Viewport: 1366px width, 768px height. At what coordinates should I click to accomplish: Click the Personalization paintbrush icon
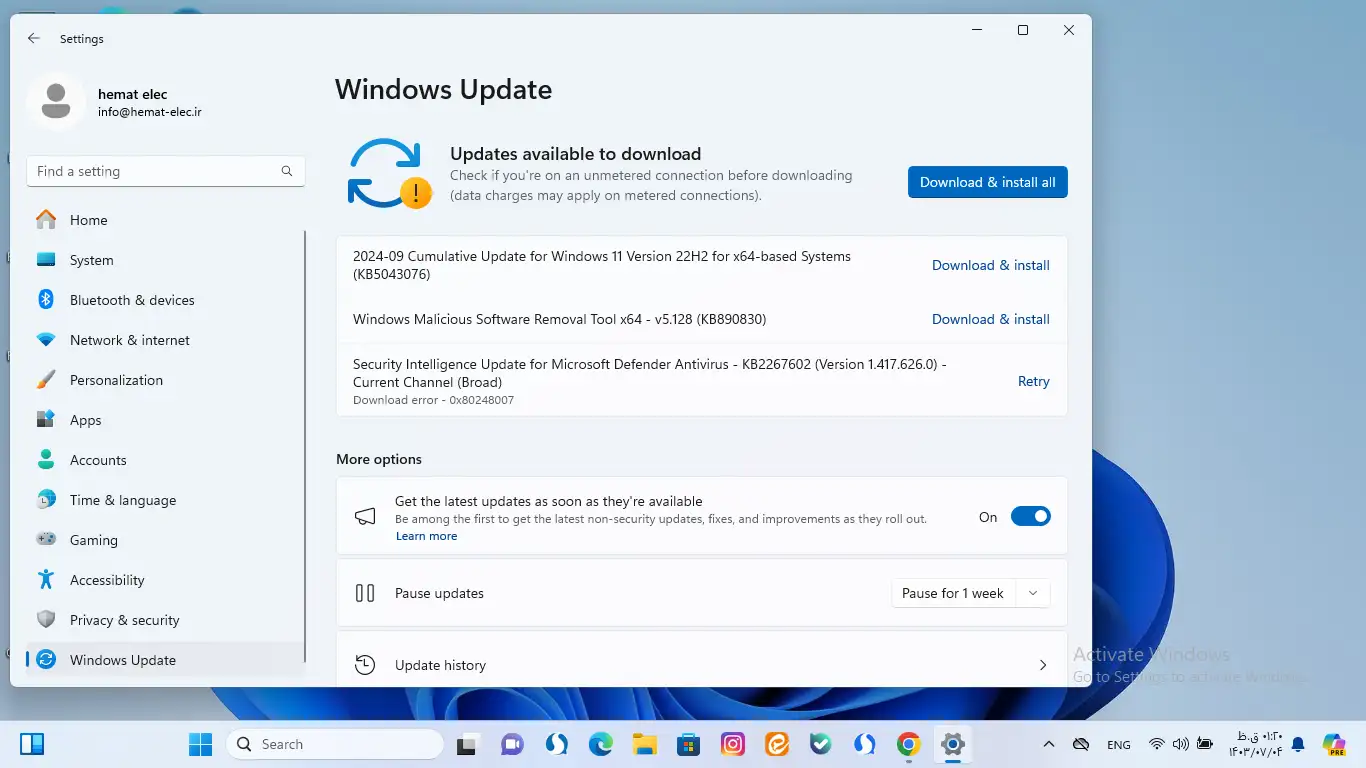[46, 380]
